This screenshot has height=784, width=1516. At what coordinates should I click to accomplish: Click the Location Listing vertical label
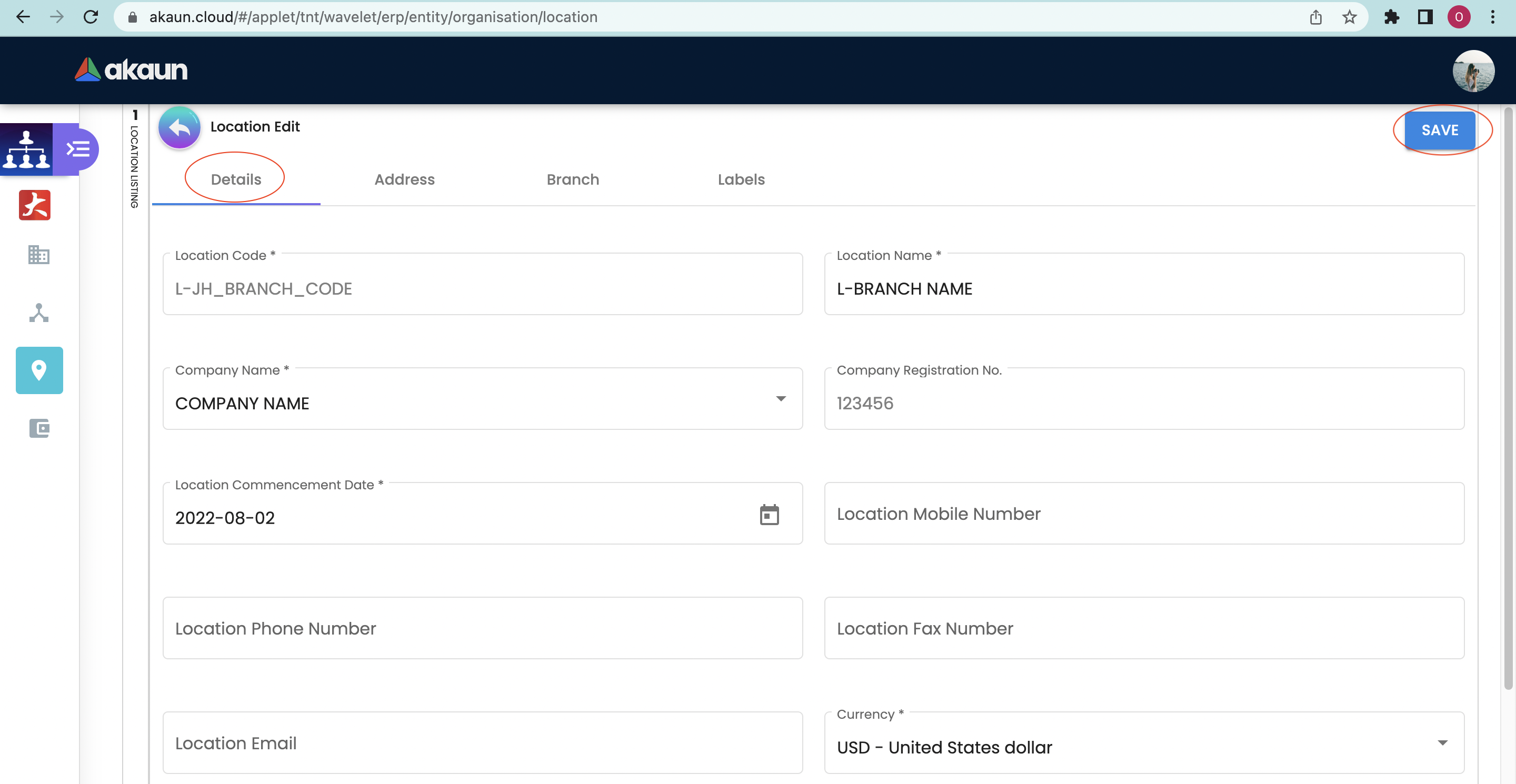135,166
